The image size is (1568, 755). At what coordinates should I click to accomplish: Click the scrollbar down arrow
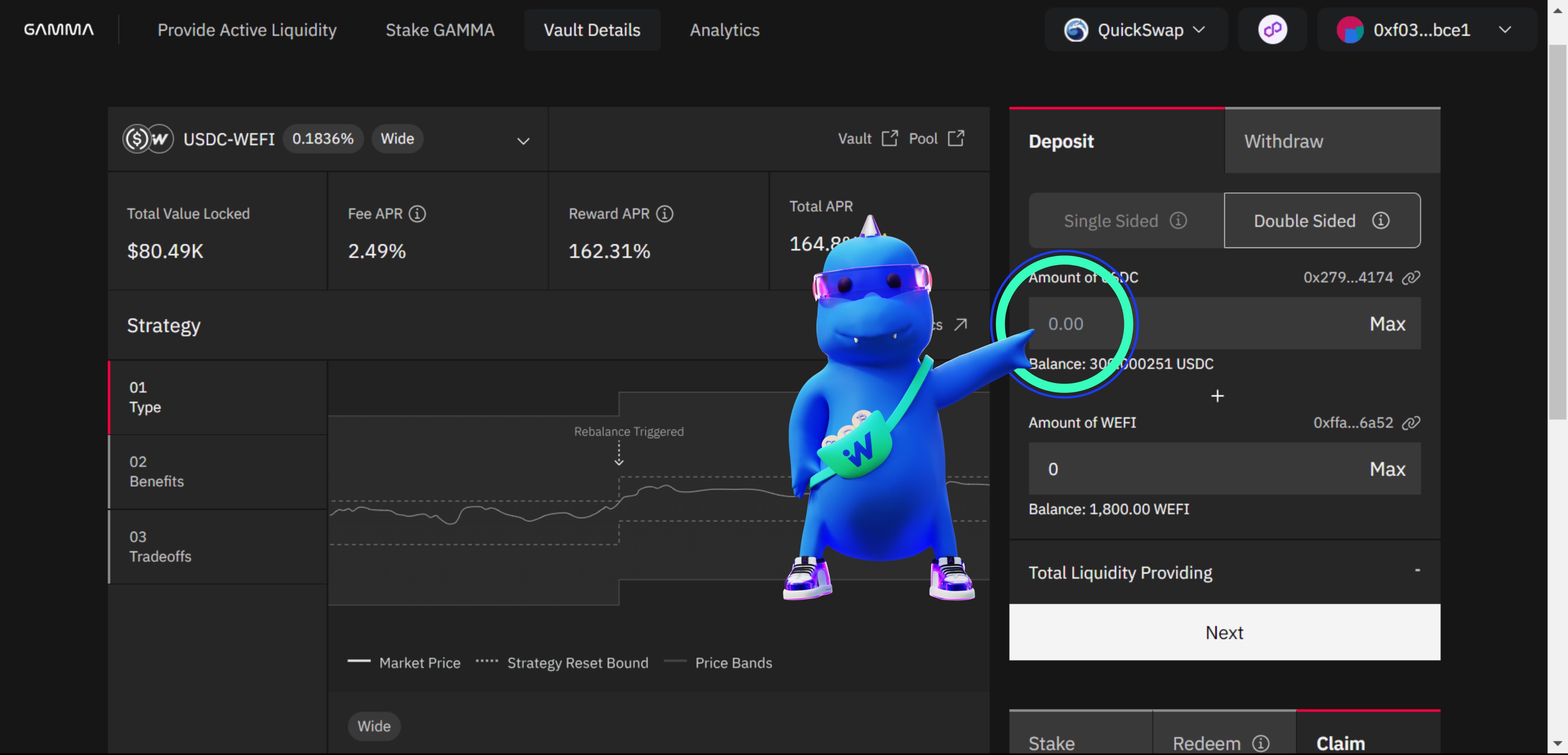click(1557, 744)
